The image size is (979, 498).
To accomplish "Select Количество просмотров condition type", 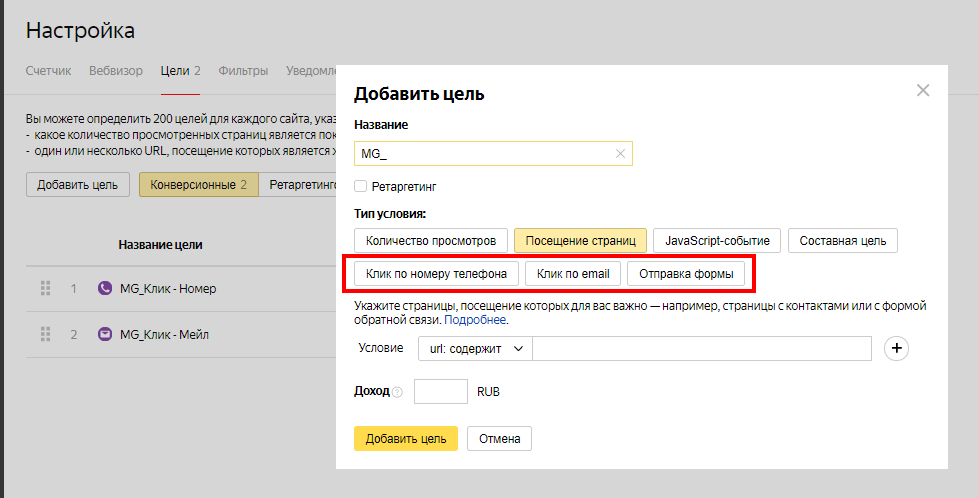I will 431,240.
